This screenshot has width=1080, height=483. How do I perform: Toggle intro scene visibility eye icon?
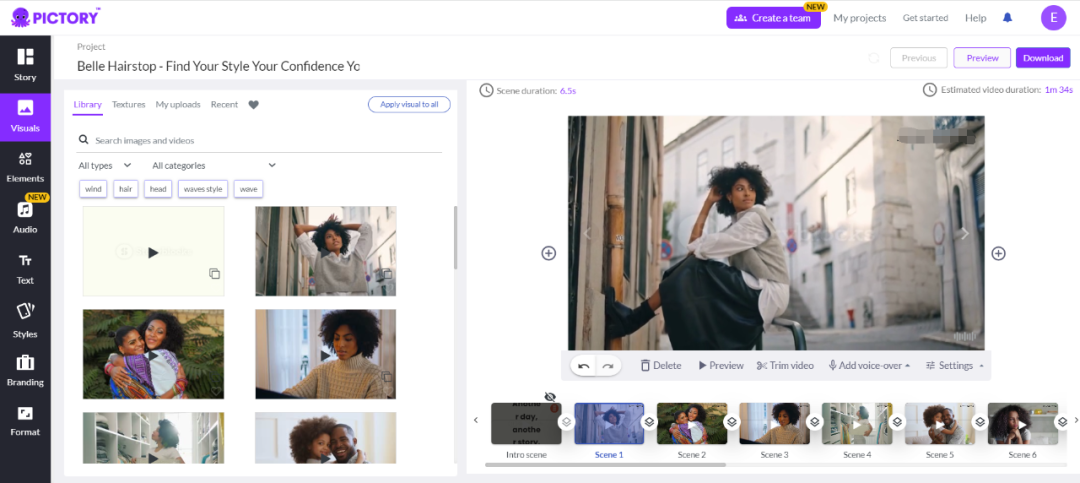[x=550, y=397]
